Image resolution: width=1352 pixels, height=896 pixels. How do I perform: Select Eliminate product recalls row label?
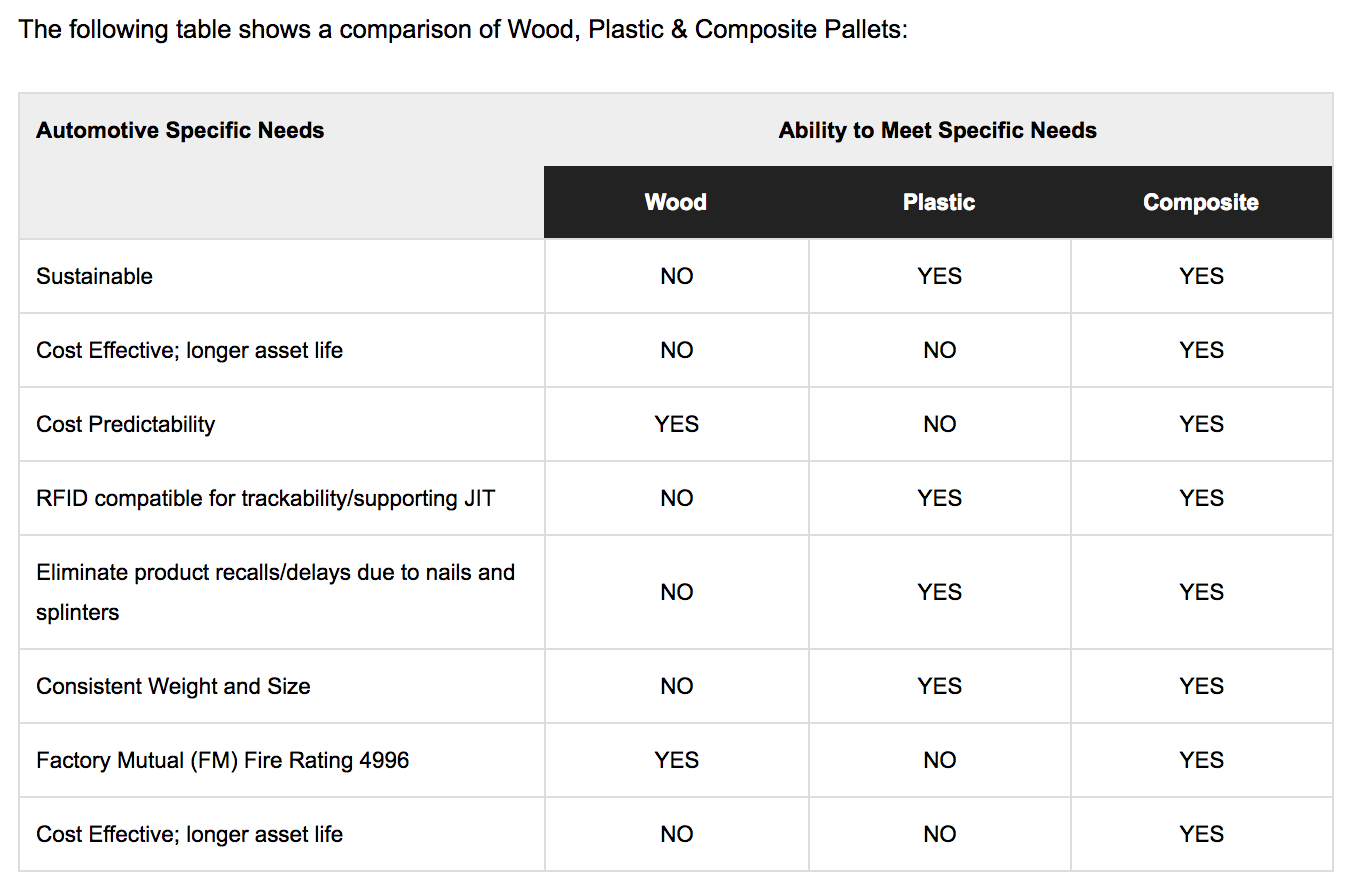tap(275, 592)
